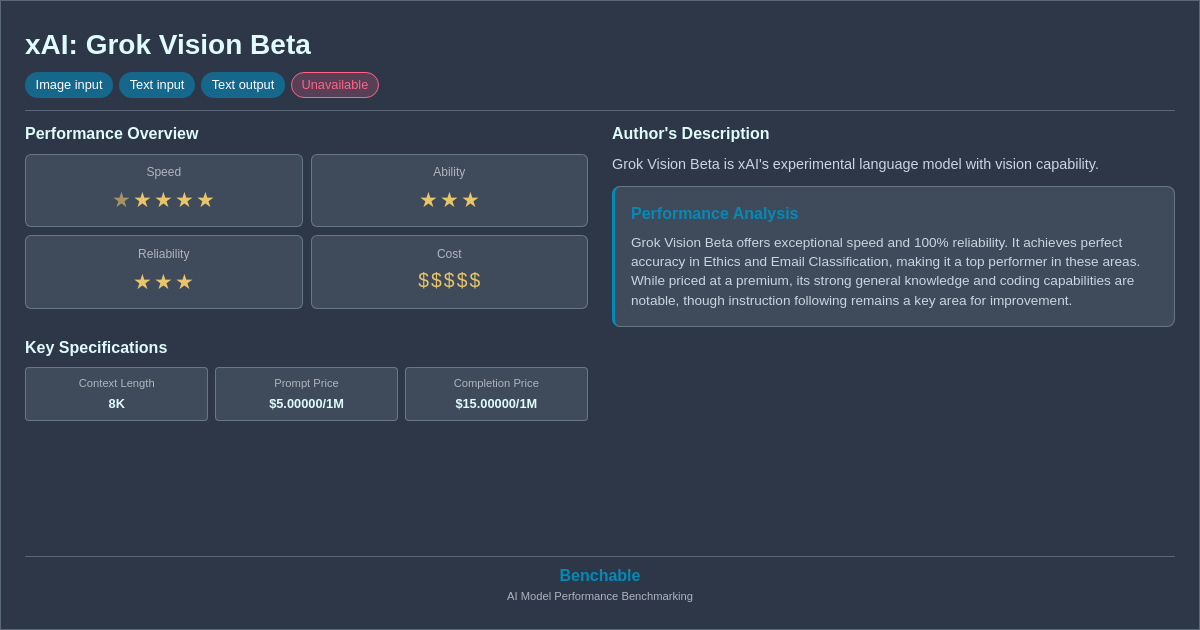Viewport: 1200px width, 630px height.
Task: Switch to the Author's Description section
Action: (x=690, y=133)
